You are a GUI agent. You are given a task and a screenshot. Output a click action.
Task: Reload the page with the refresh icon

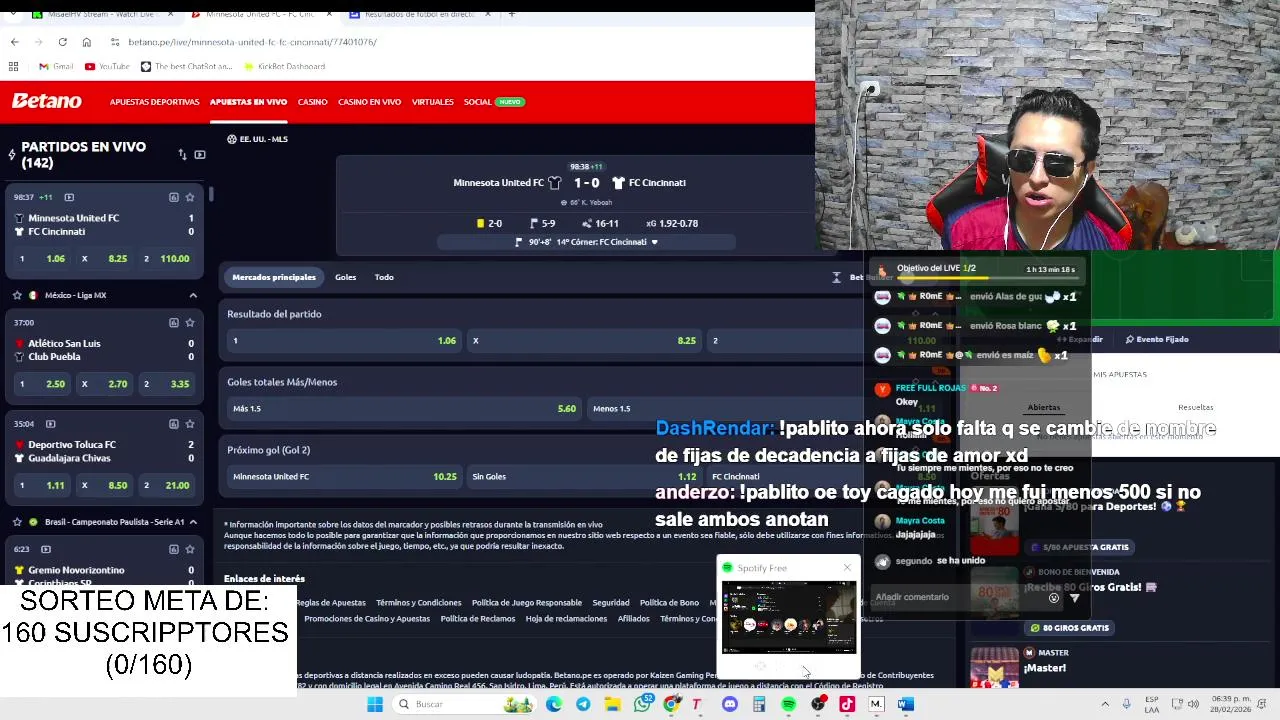62,42
